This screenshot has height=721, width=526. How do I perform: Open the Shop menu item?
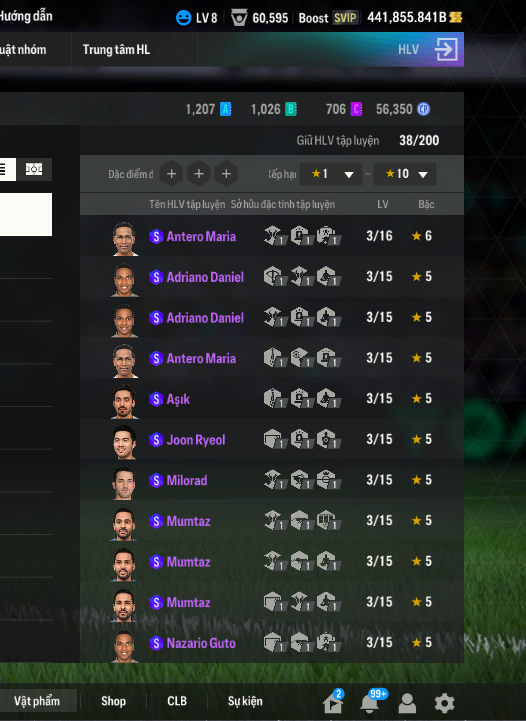click(x=113, y=701)
